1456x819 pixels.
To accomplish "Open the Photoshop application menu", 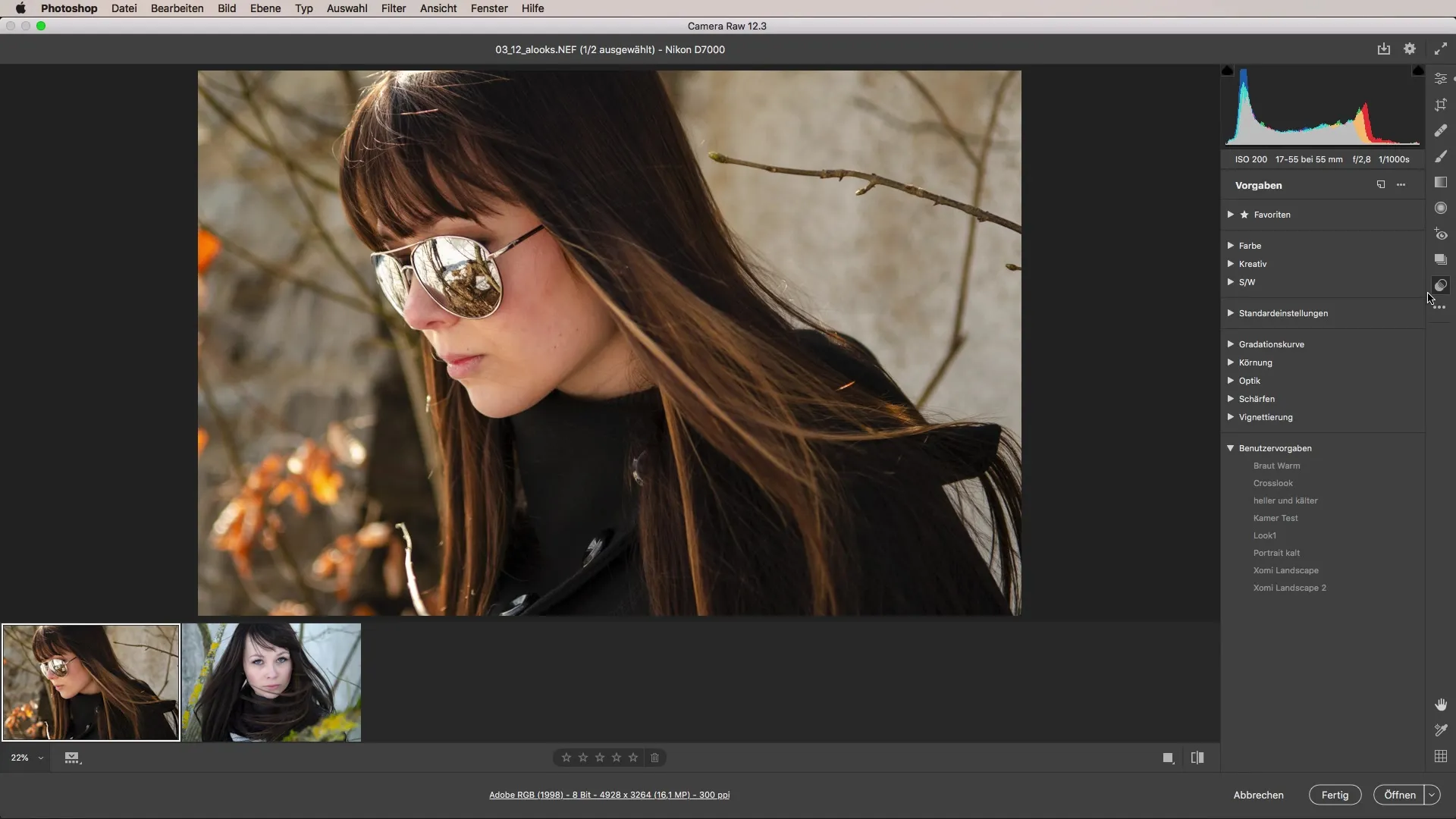I will tap(69, 8).
